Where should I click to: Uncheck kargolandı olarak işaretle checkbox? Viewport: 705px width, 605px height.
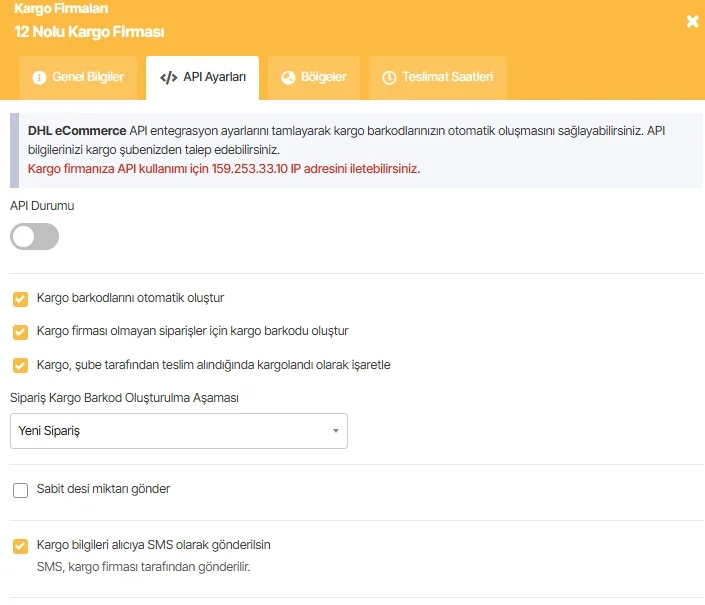click(20, 365)
